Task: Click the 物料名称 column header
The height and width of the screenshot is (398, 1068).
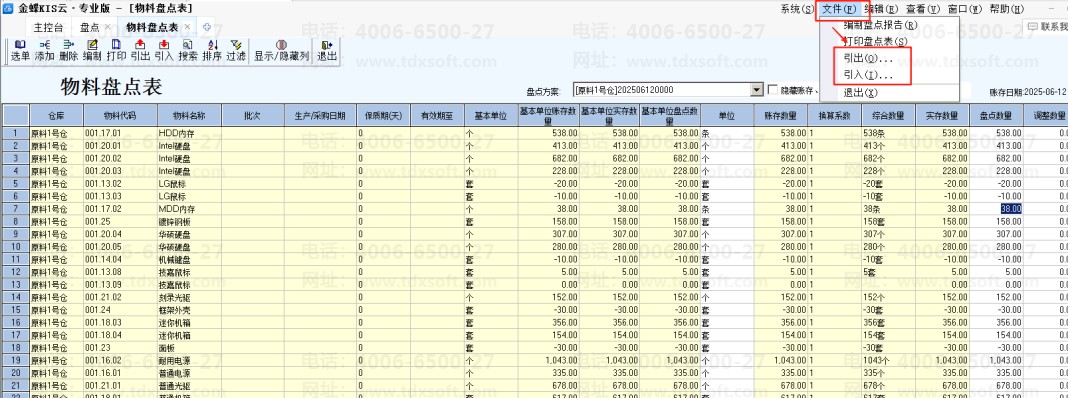Action: coord(189,116)
